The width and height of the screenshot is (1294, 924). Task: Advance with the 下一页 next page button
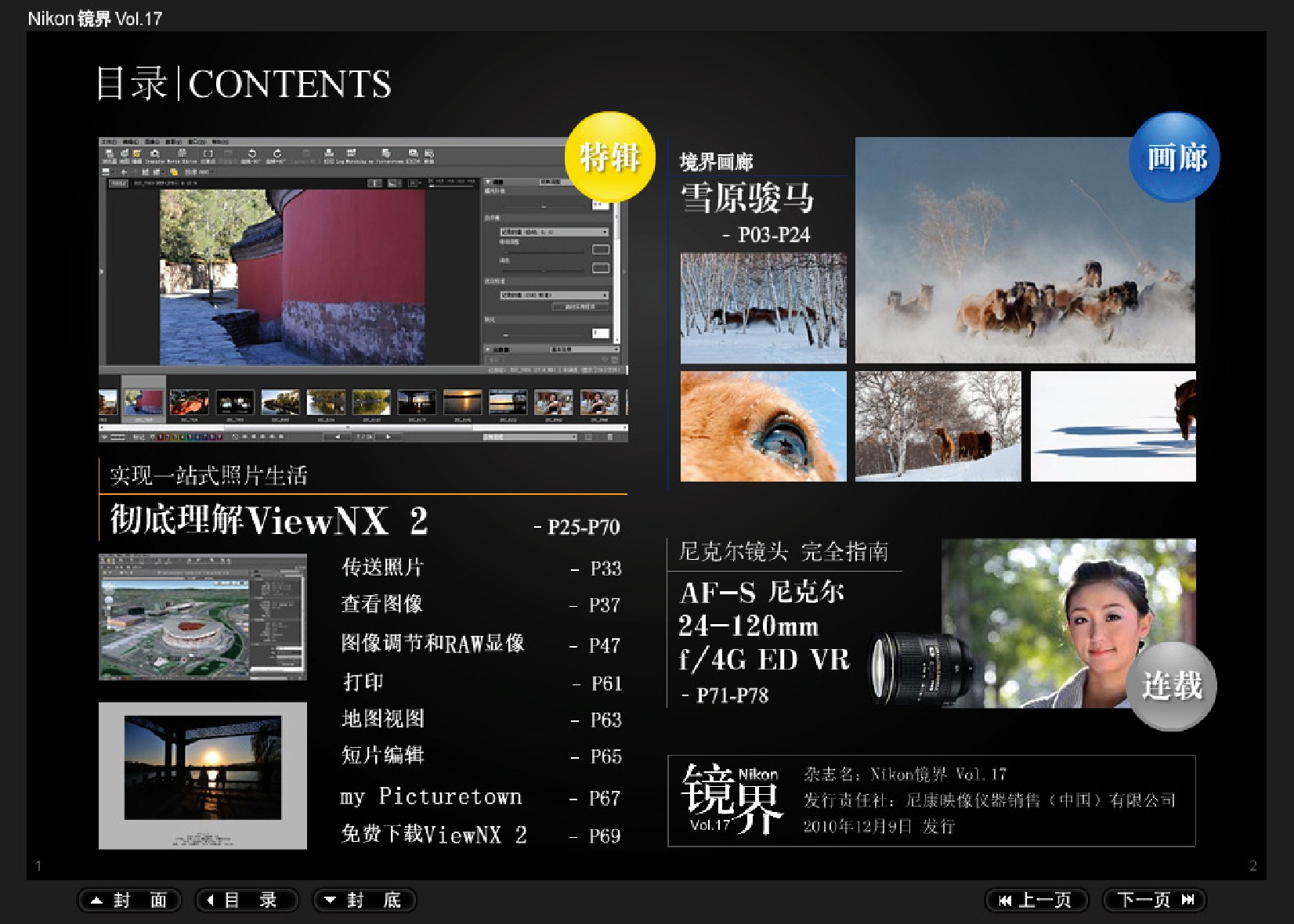[x=1154, y=900]
